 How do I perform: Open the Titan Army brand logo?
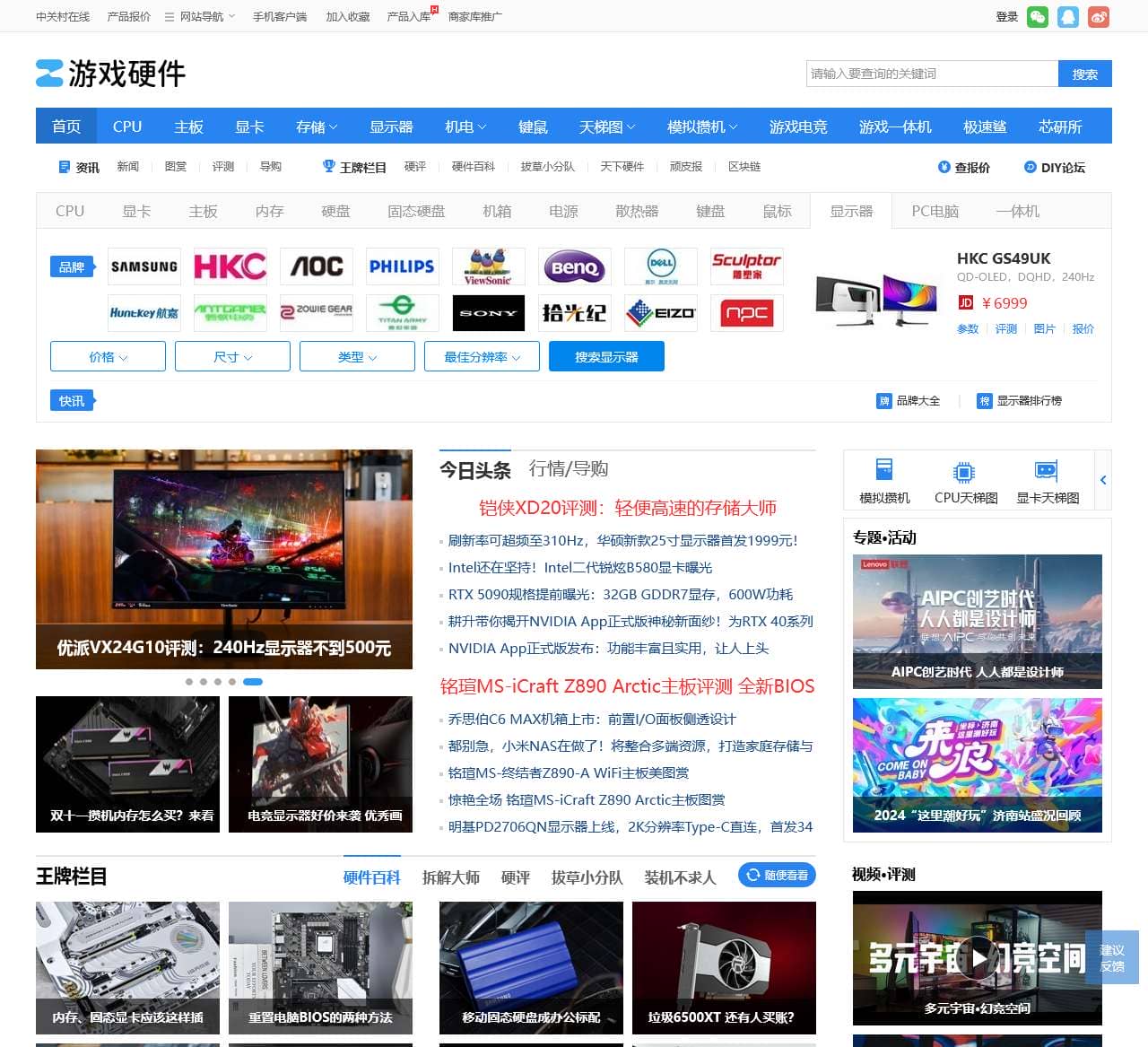pos(403,313)
